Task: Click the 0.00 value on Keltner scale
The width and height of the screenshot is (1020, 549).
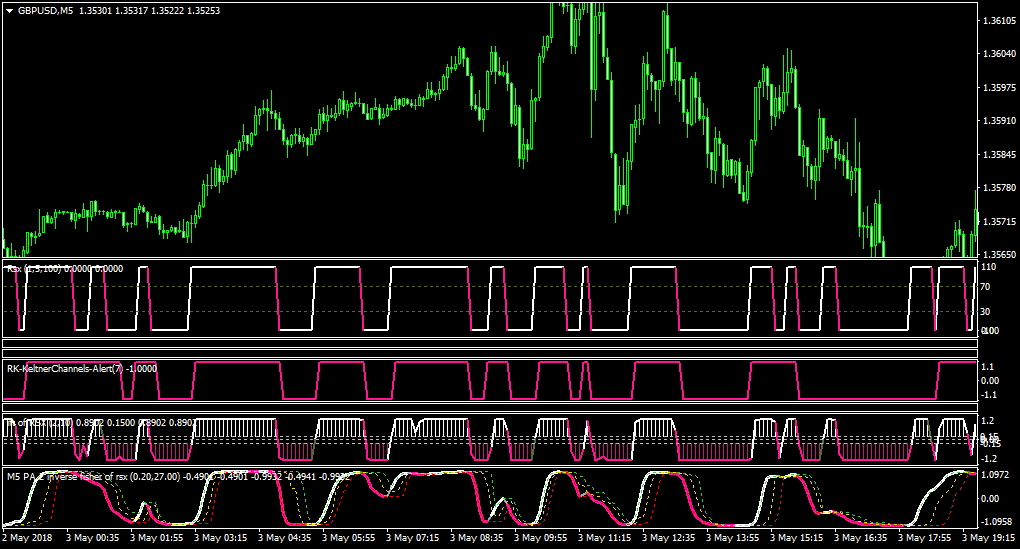Action: (x=990, y=381)
